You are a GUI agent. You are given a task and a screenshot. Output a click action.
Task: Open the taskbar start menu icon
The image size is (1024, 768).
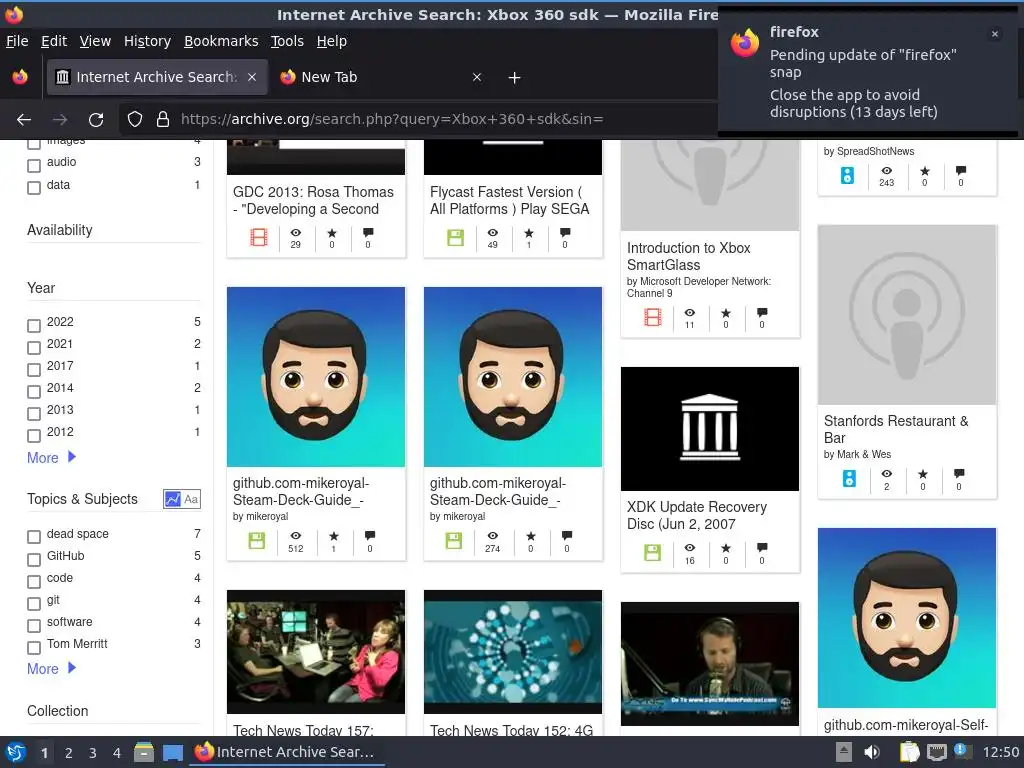pos(16,752)
